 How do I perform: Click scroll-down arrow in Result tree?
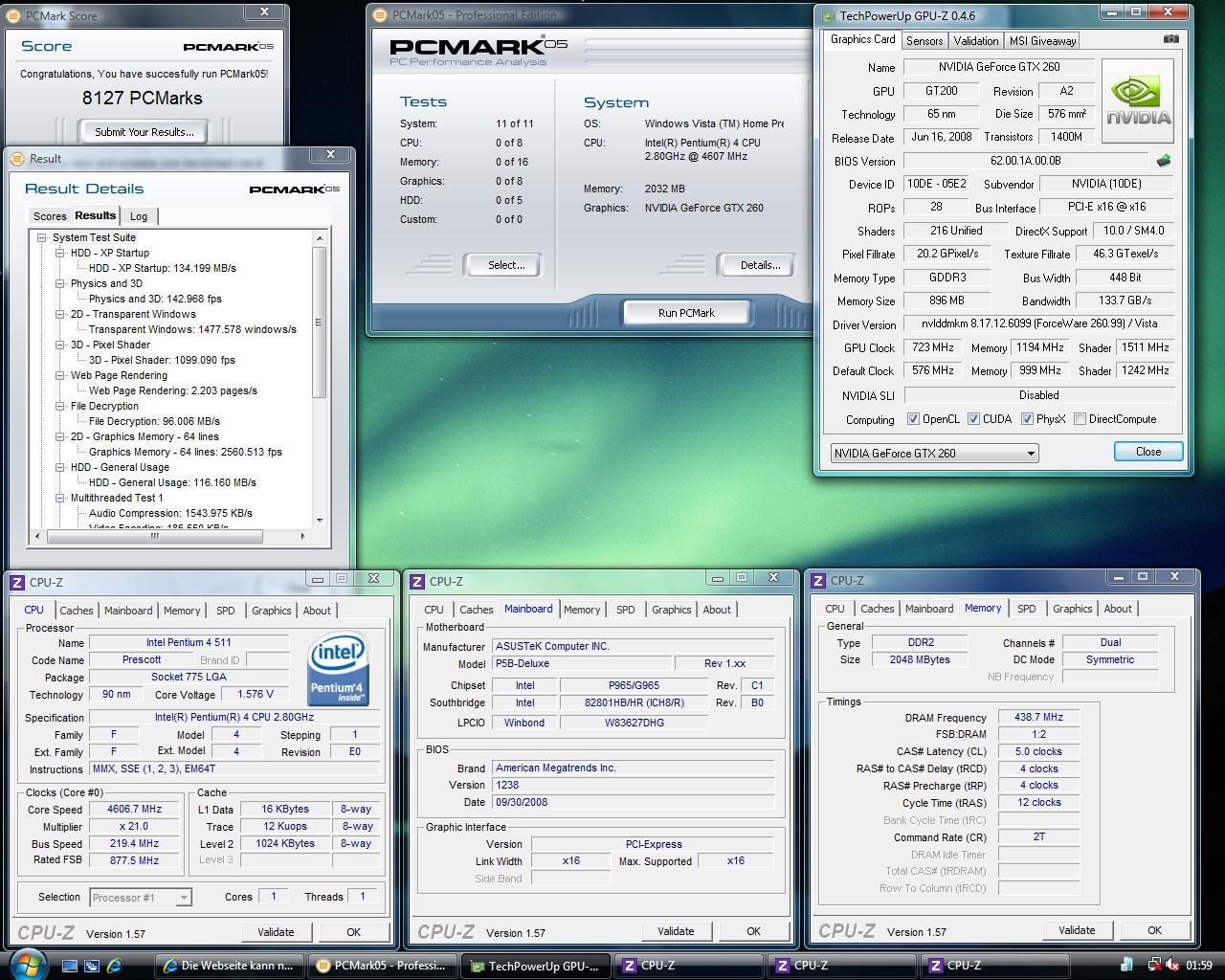click(320, 520)
